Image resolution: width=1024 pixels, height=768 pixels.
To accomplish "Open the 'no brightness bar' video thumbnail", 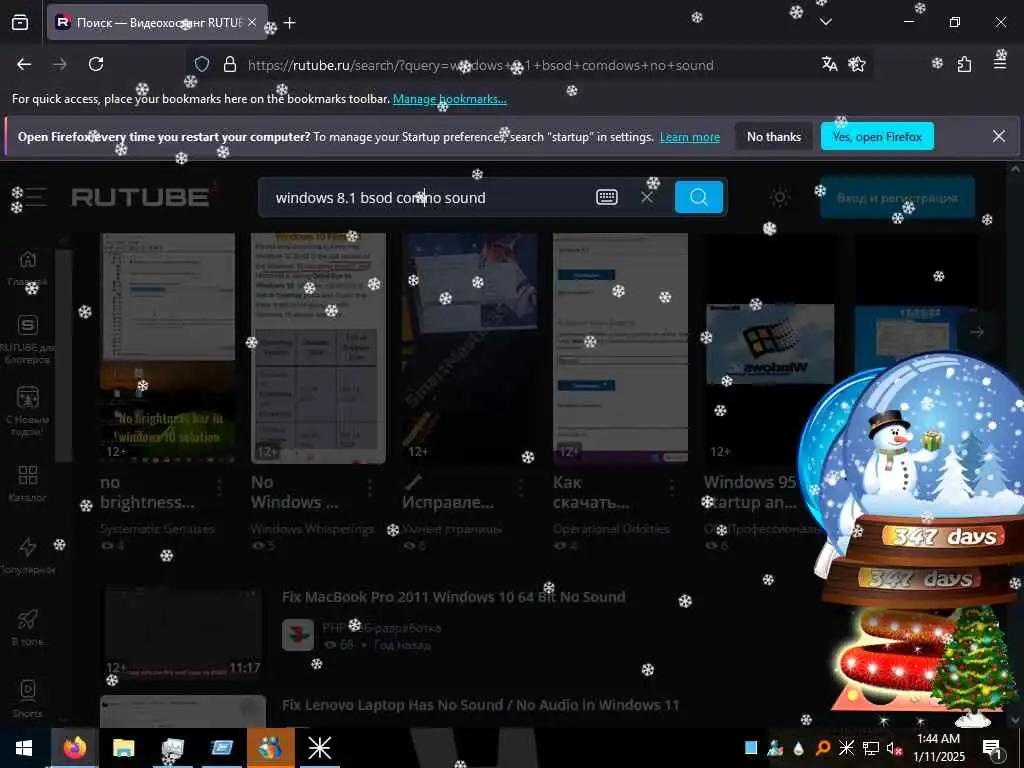I will tap(168, 348).
